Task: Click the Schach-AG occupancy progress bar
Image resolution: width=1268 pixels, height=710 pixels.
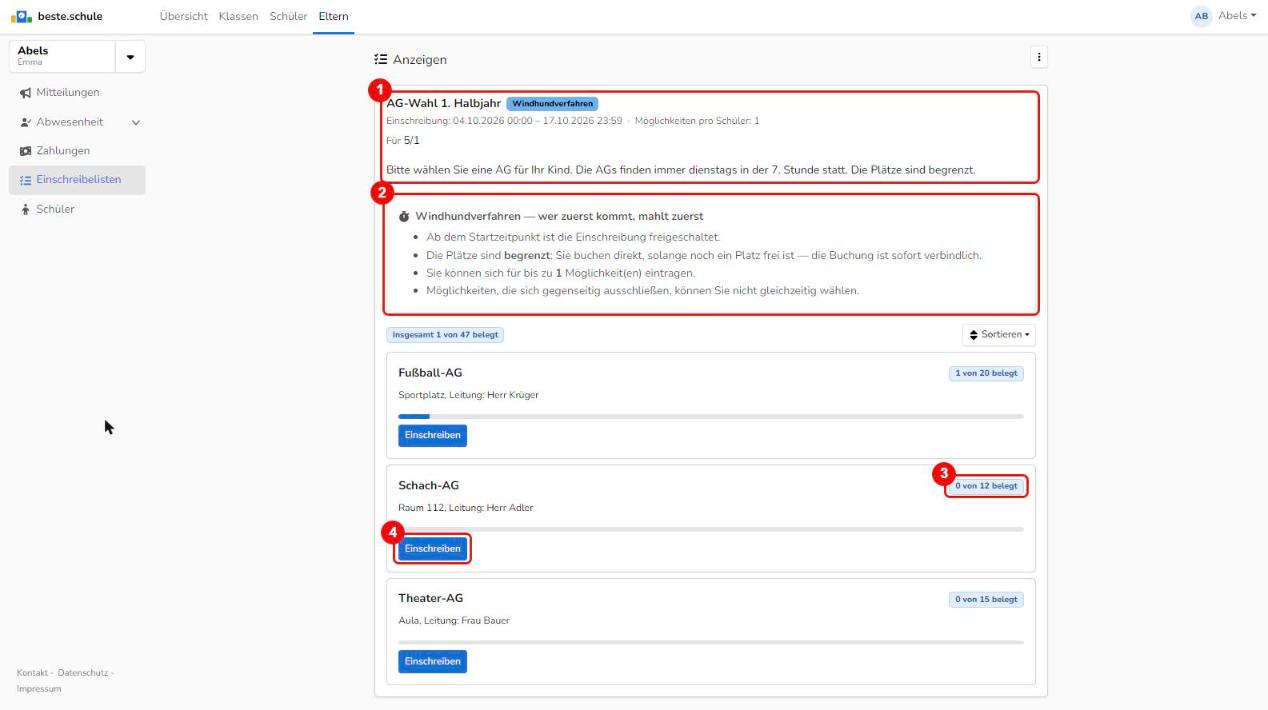Action: click(711, 529)
